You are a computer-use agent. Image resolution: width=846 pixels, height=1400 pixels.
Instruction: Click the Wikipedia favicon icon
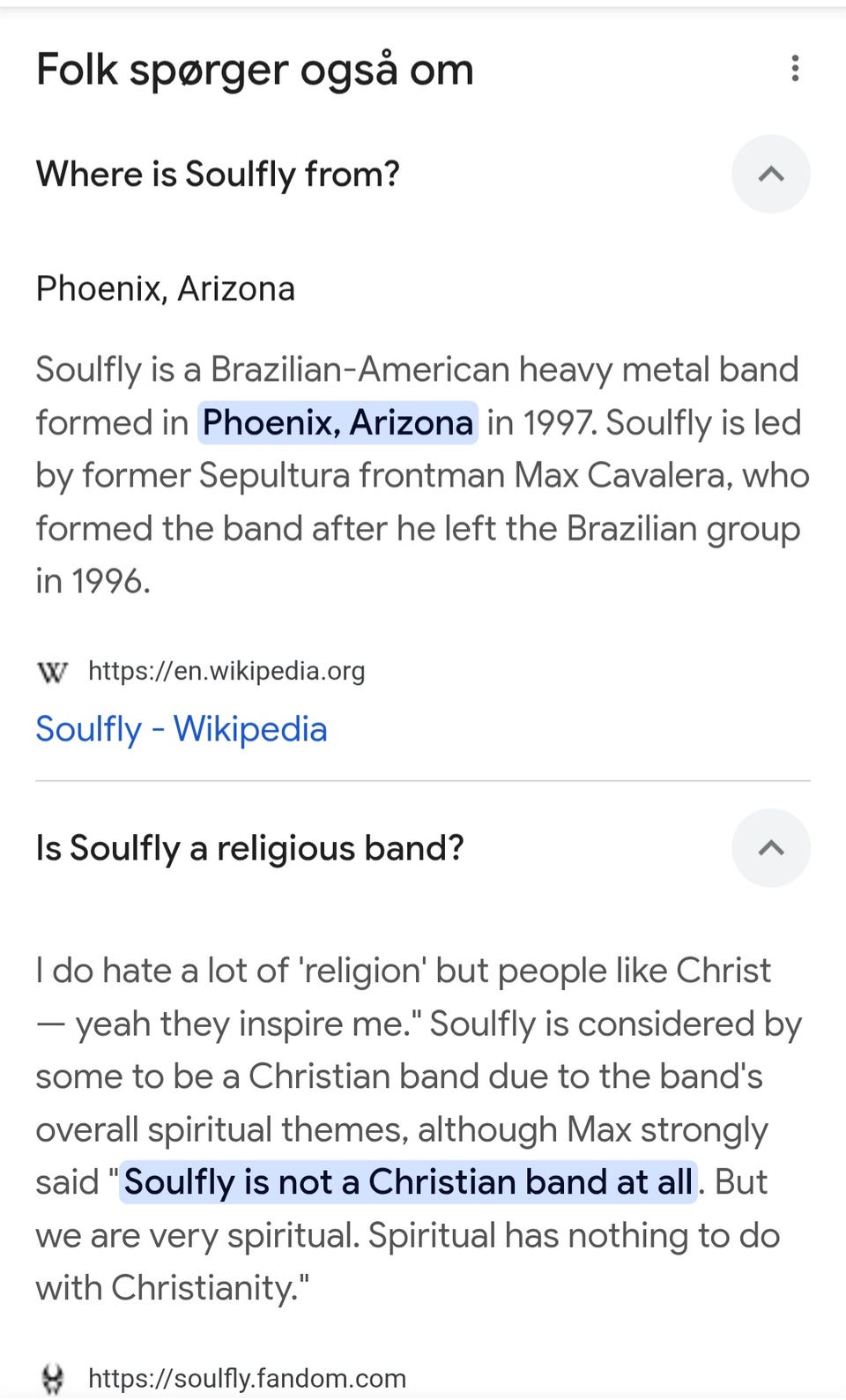tap(53, 673)
